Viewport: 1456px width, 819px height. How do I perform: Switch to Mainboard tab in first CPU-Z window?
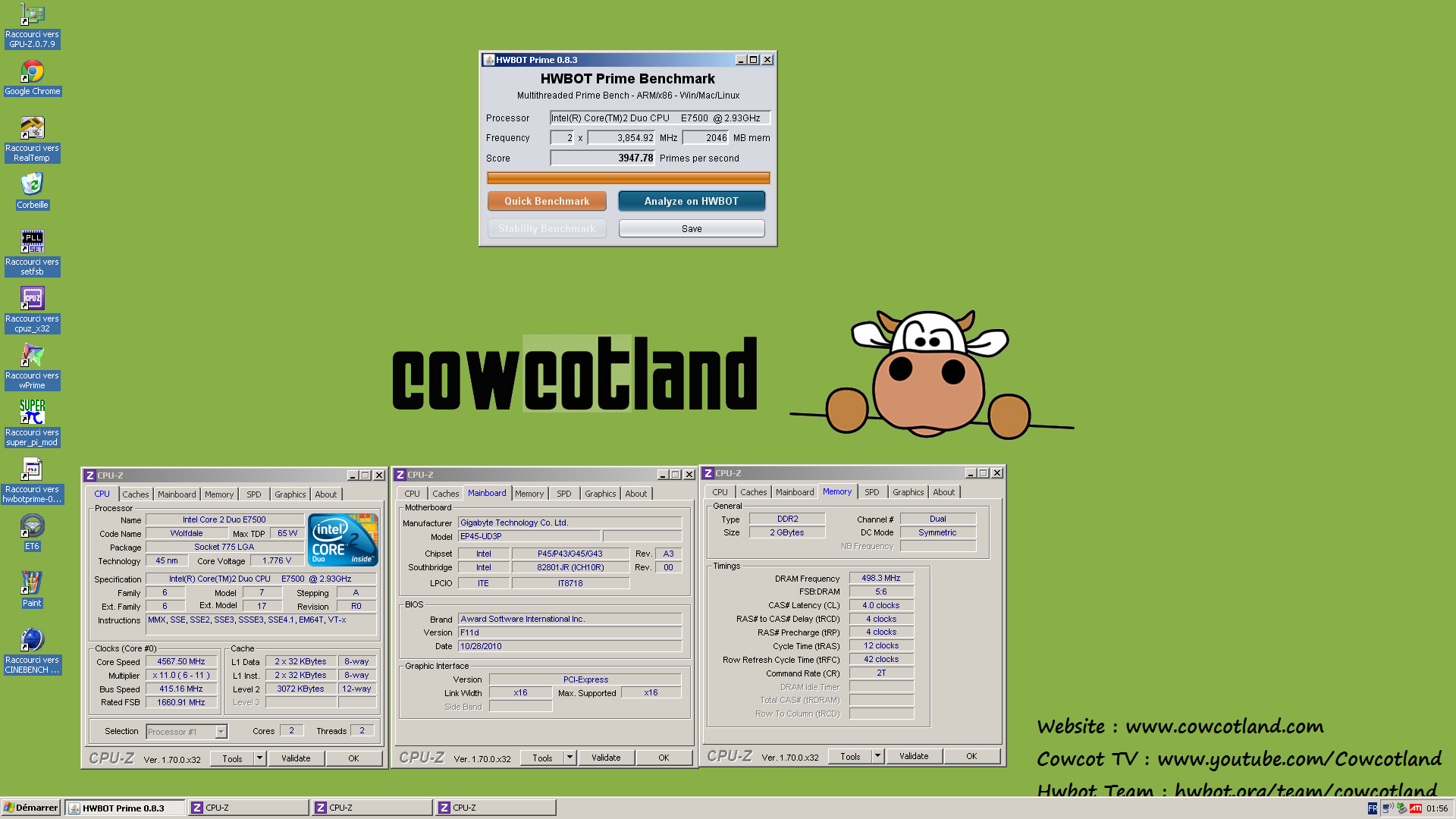pos(177,494)
